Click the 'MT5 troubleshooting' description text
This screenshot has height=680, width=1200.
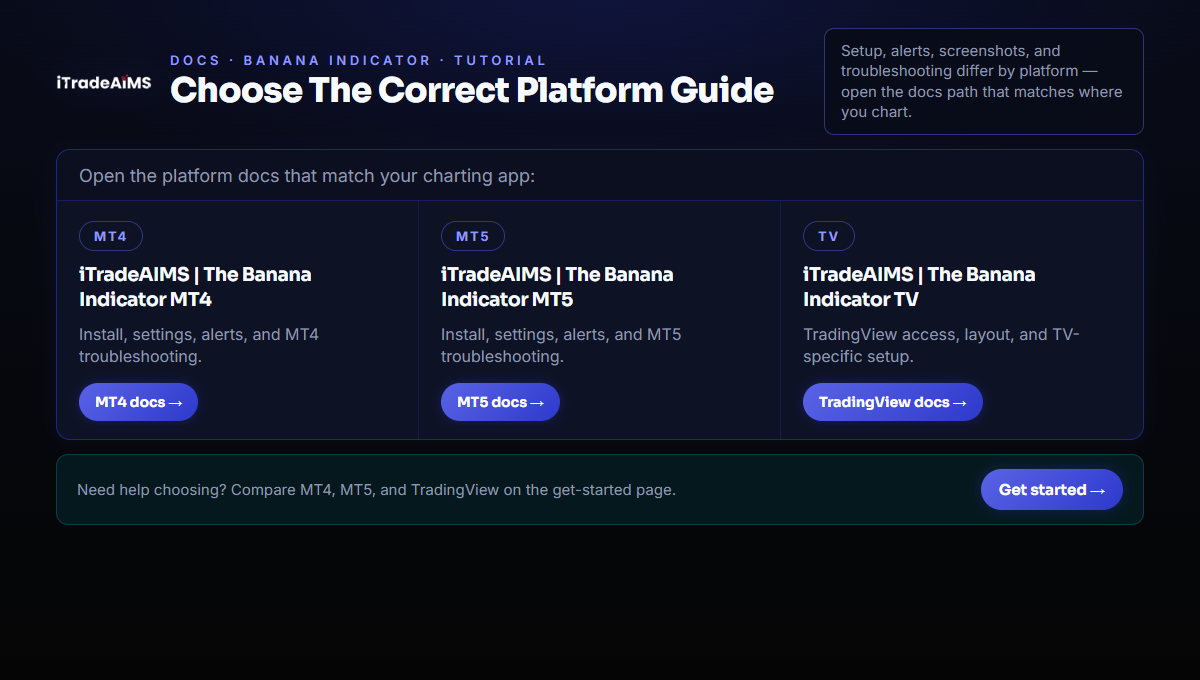pos(561,345)
